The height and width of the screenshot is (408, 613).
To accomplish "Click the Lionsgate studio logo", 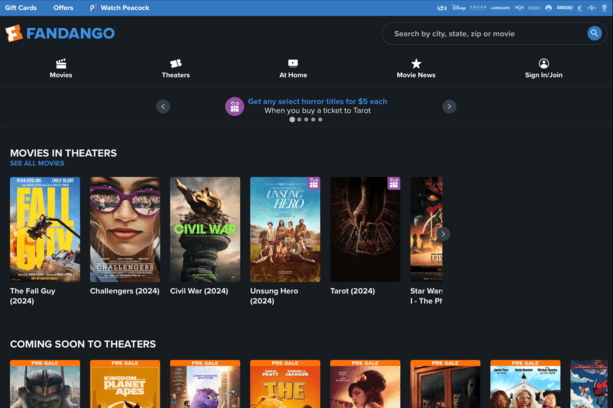I will pos(500,8).
